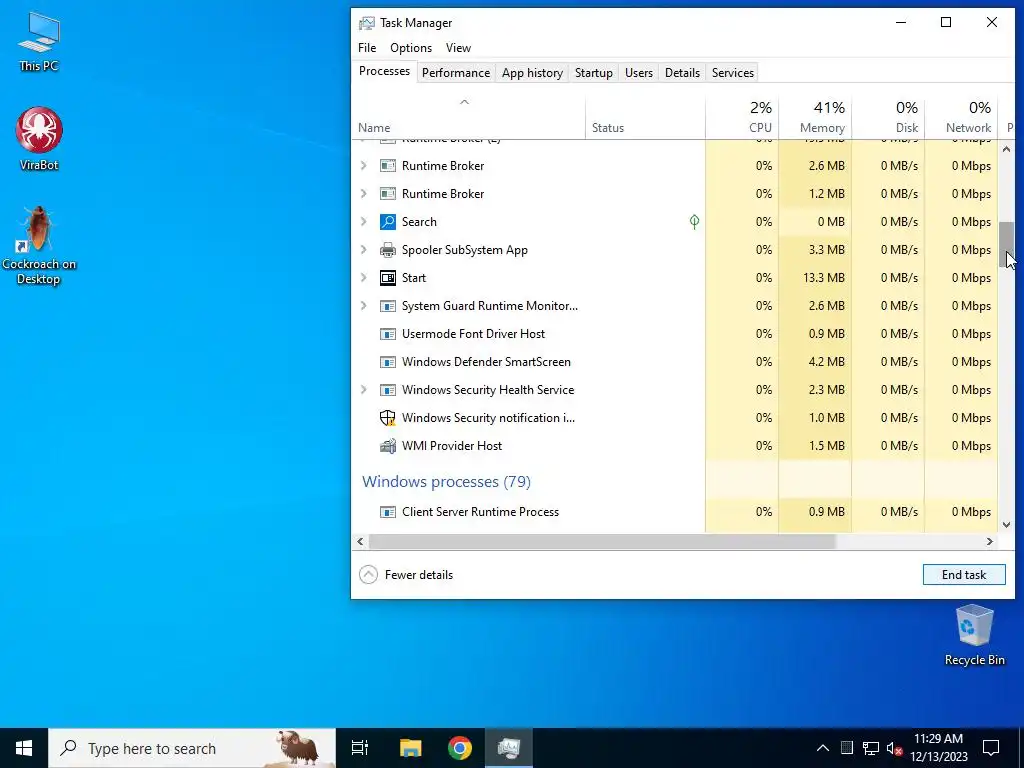This screenshot has height=768, width=1024.
Task: Launch Google Chrome from the taskbar
Action: coord(460,748)
